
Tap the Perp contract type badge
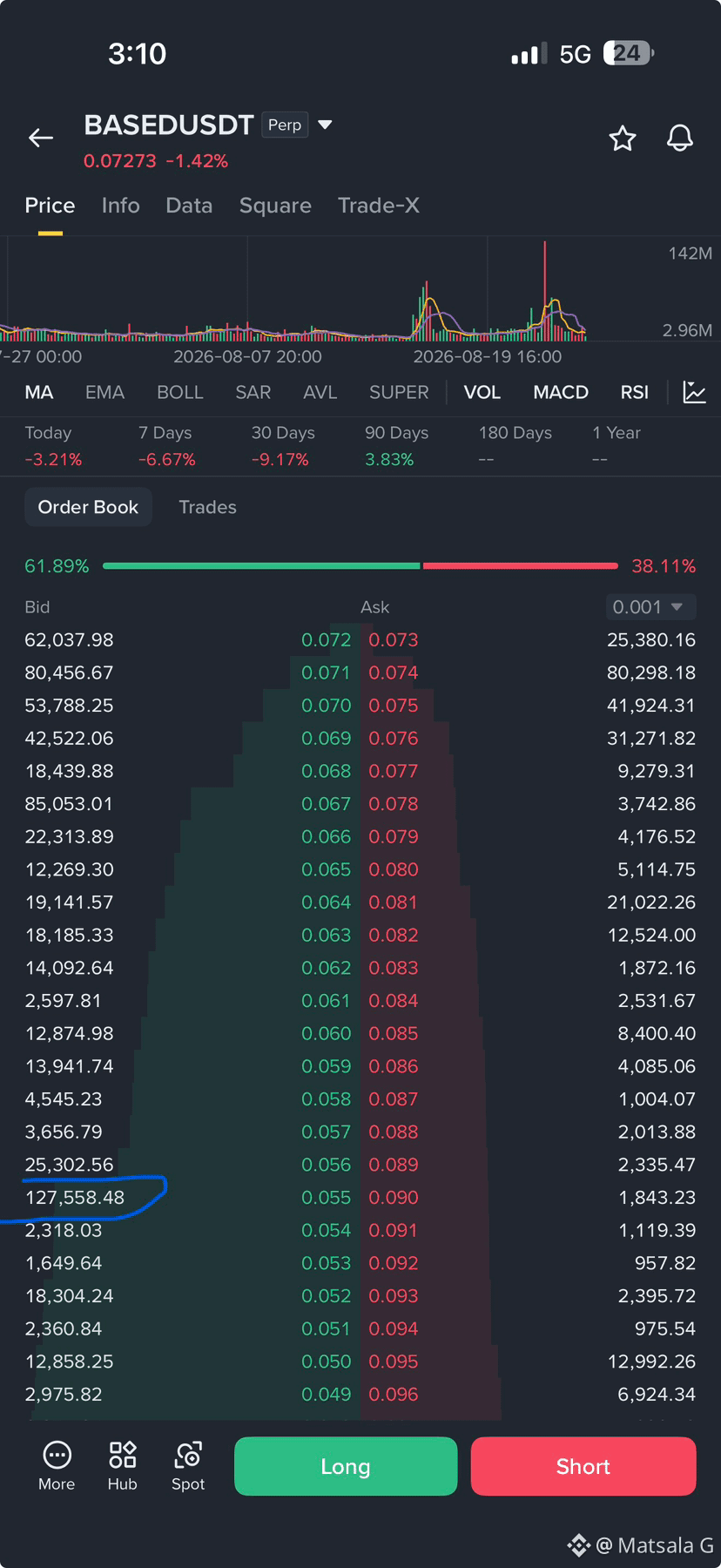click(x=285, y=125)
